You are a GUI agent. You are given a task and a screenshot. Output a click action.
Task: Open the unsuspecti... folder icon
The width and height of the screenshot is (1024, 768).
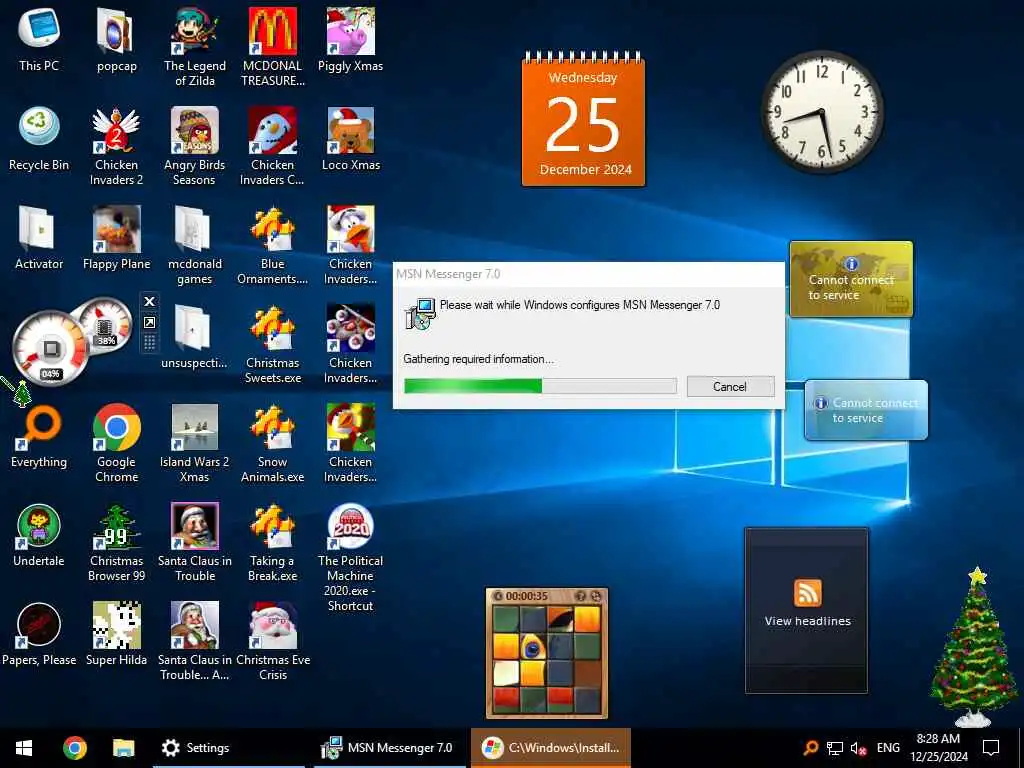195,336
